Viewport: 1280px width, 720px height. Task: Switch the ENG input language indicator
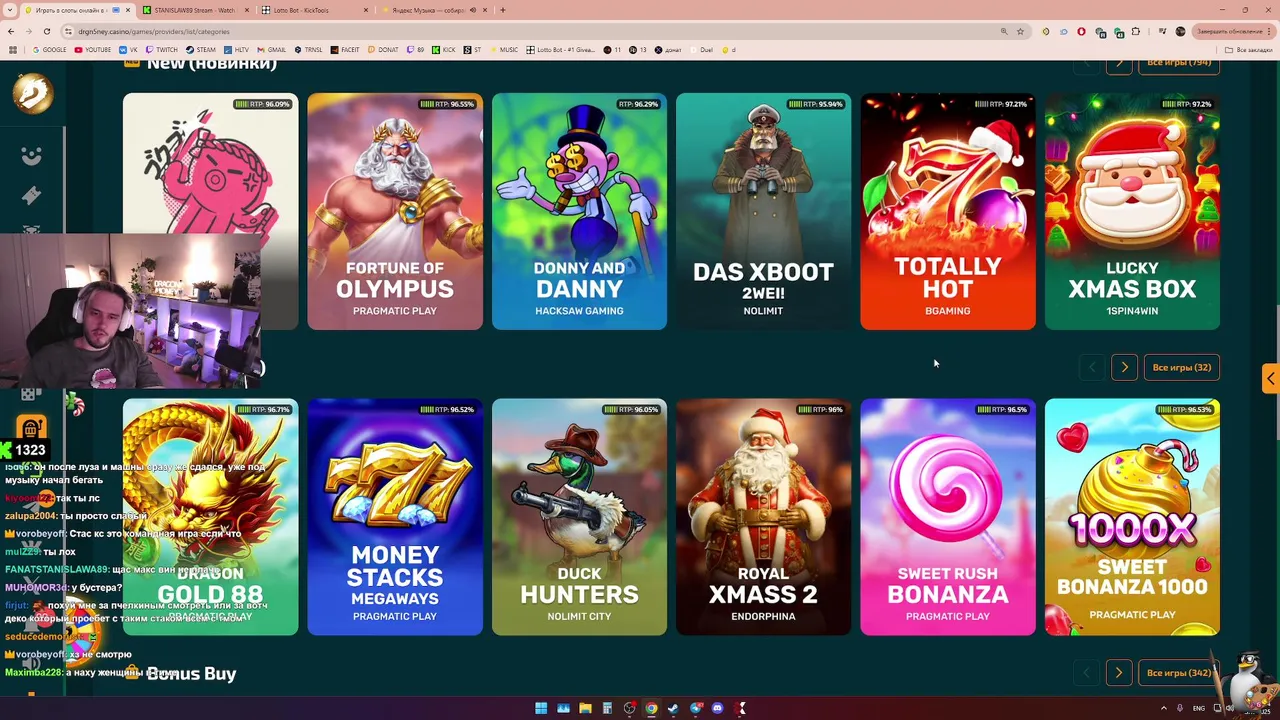tap(1199, 708)
